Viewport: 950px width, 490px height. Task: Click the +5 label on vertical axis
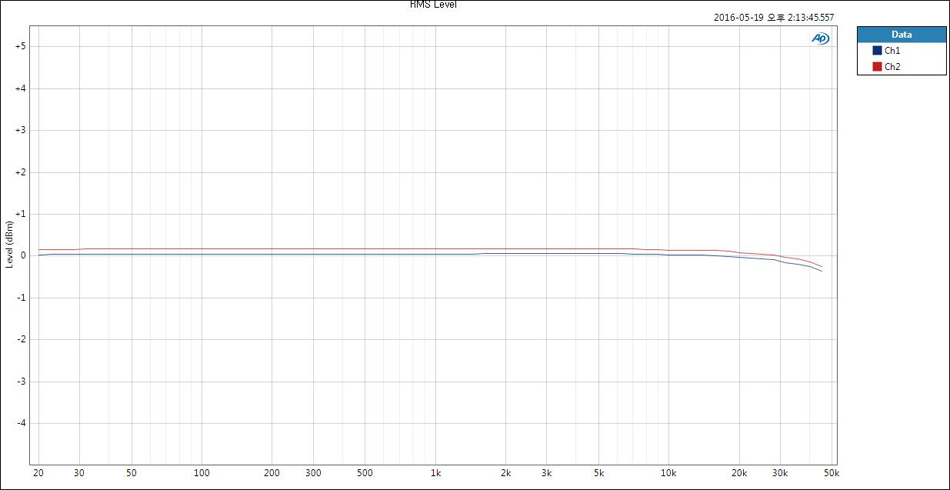[19, 46]
